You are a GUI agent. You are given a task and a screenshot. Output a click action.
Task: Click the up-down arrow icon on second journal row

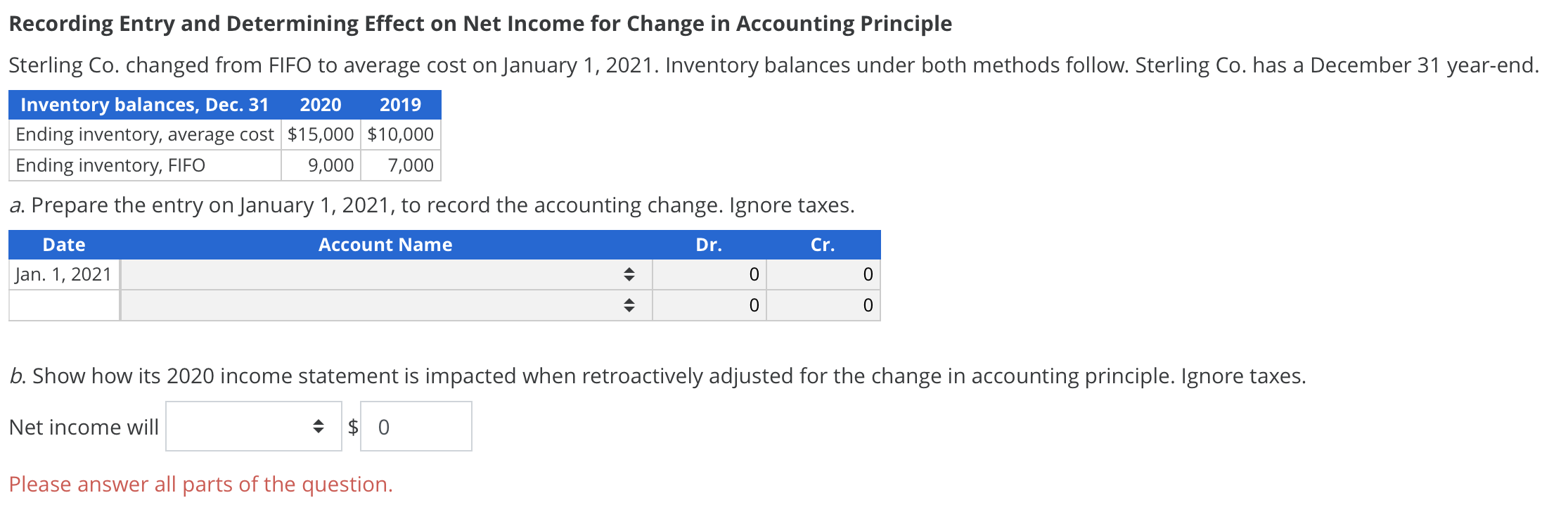click(x=629, y=305)
